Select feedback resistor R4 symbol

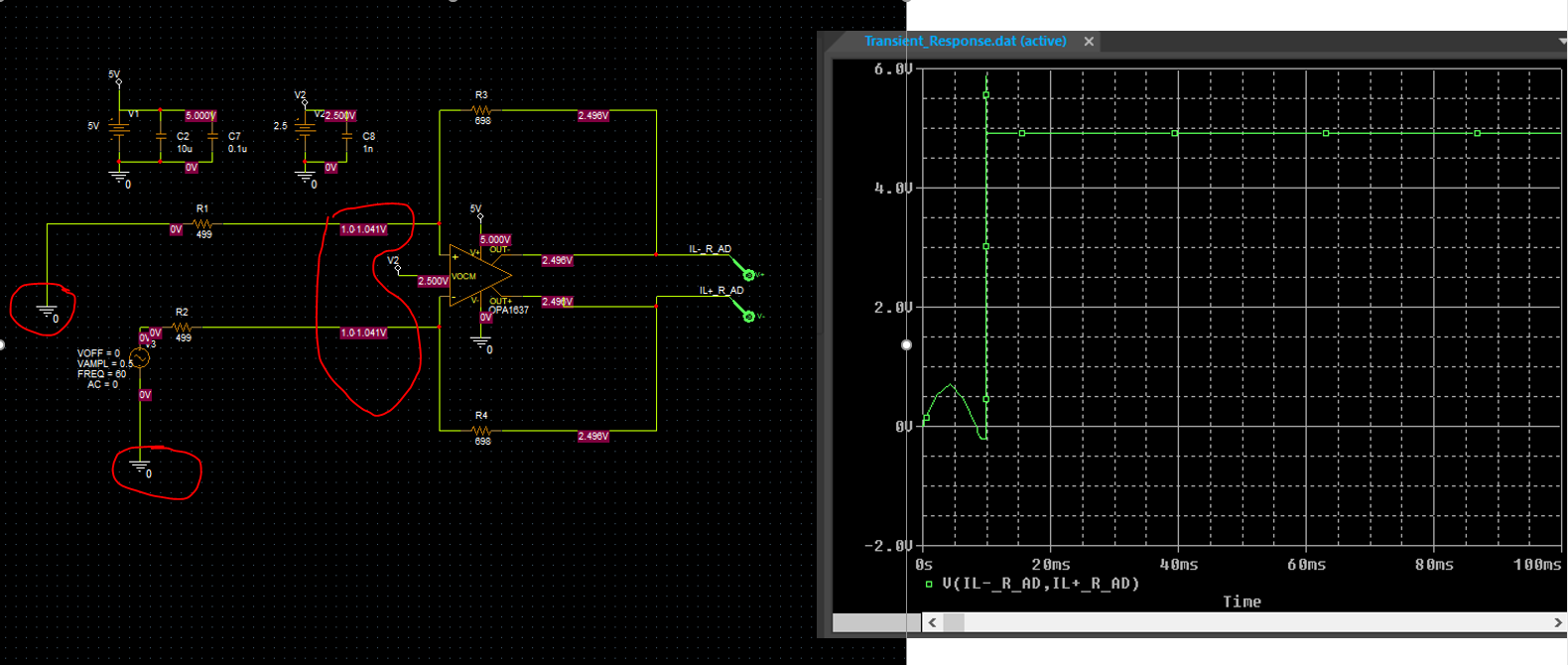[481, 431]
